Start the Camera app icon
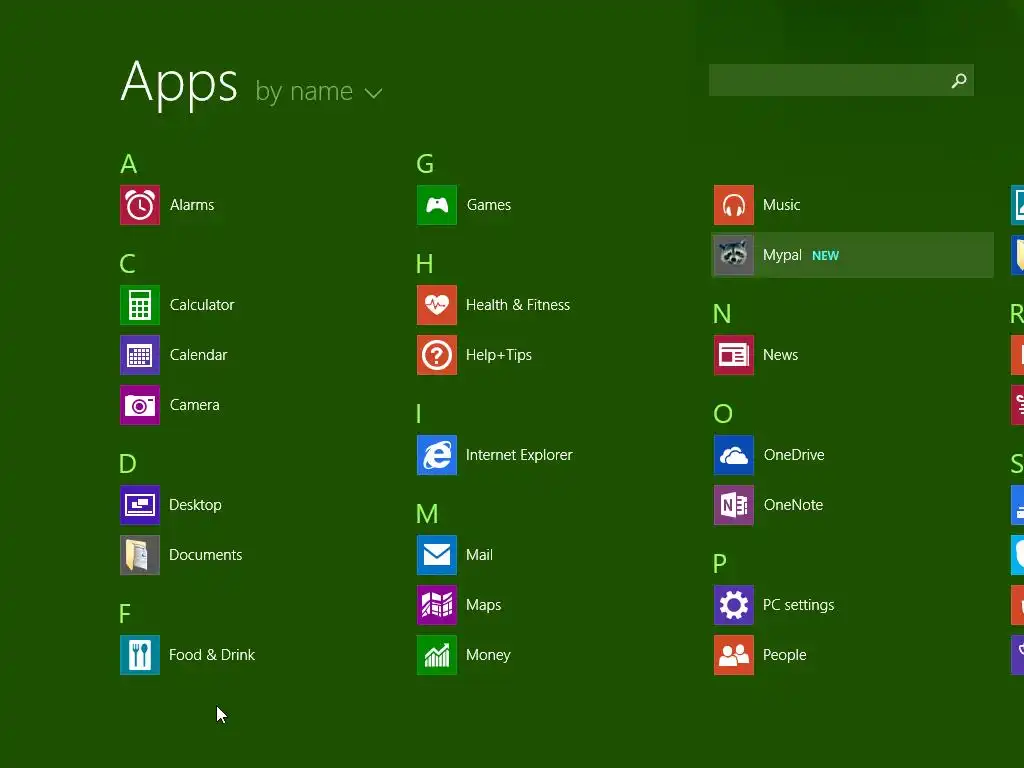 pos(140,405)
